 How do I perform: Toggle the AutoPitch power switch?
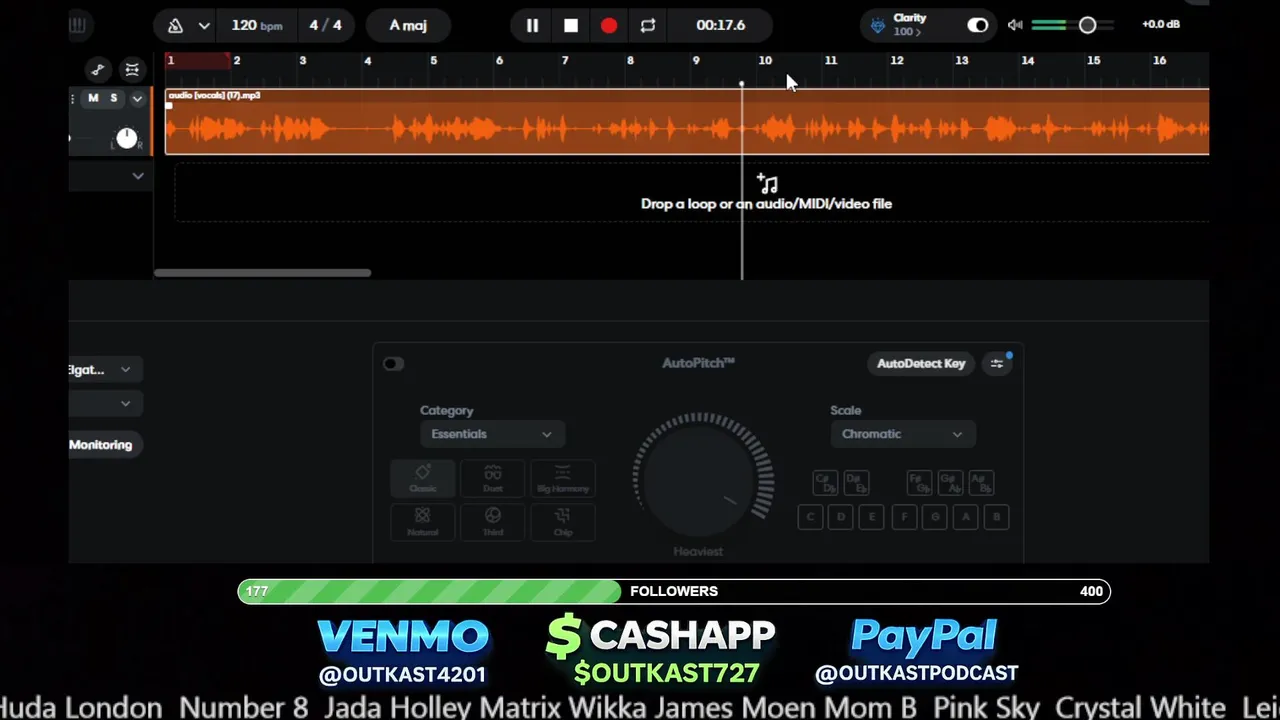393,364
